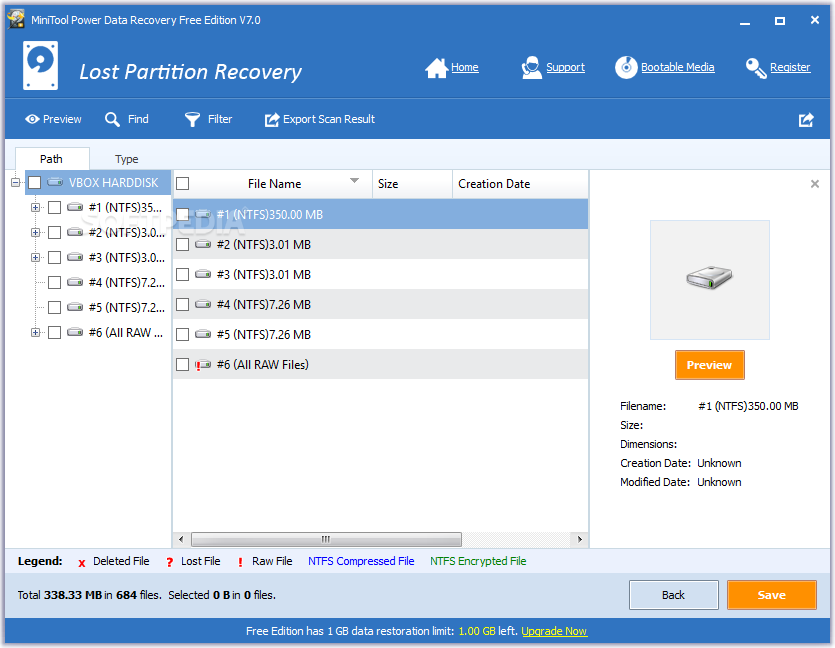The width and height of the screenshot is (835, 648).
Task: Click the Support agent icon
Action: (x=531, y=68)
